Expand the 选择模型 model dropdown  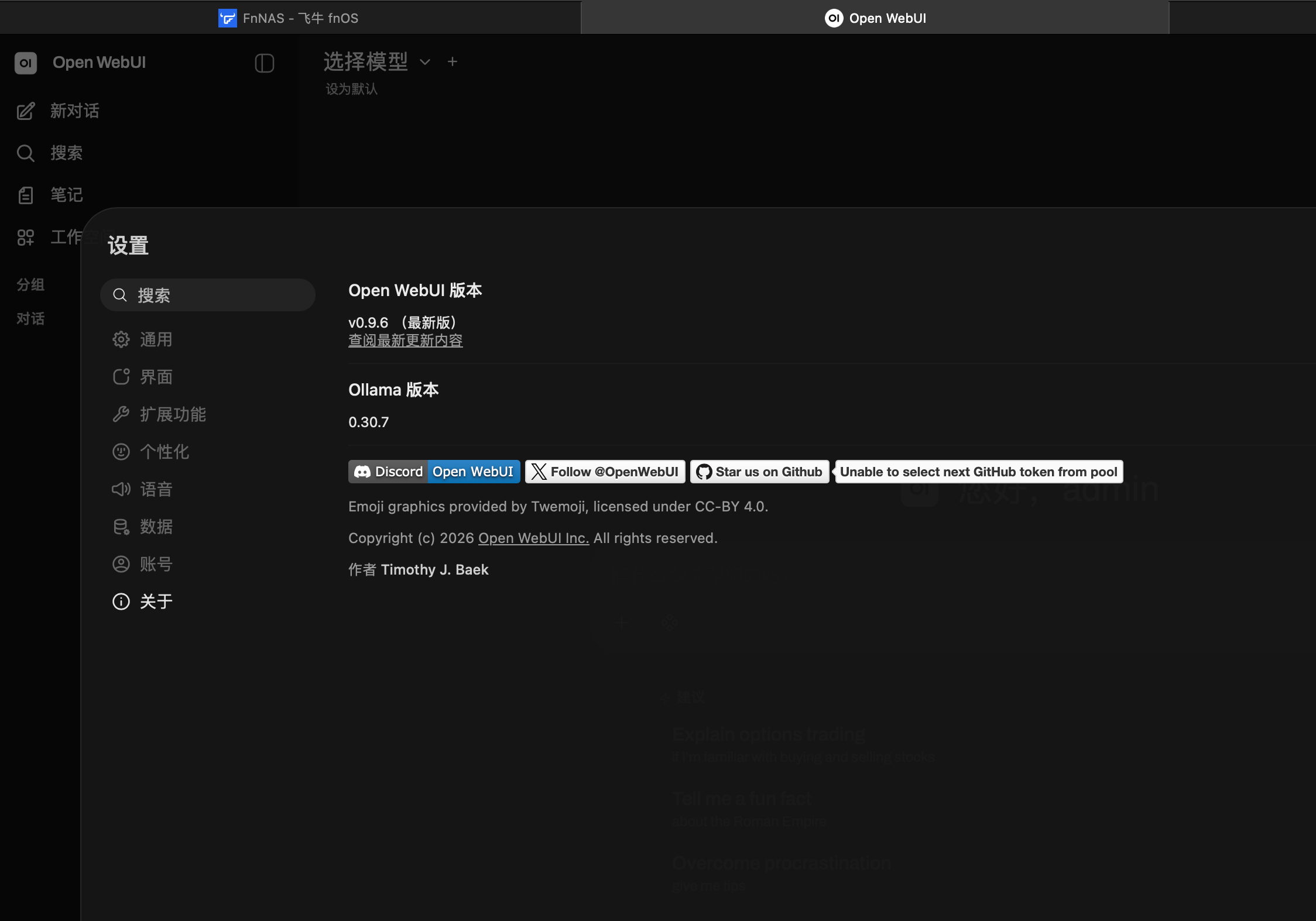(425, 62)
